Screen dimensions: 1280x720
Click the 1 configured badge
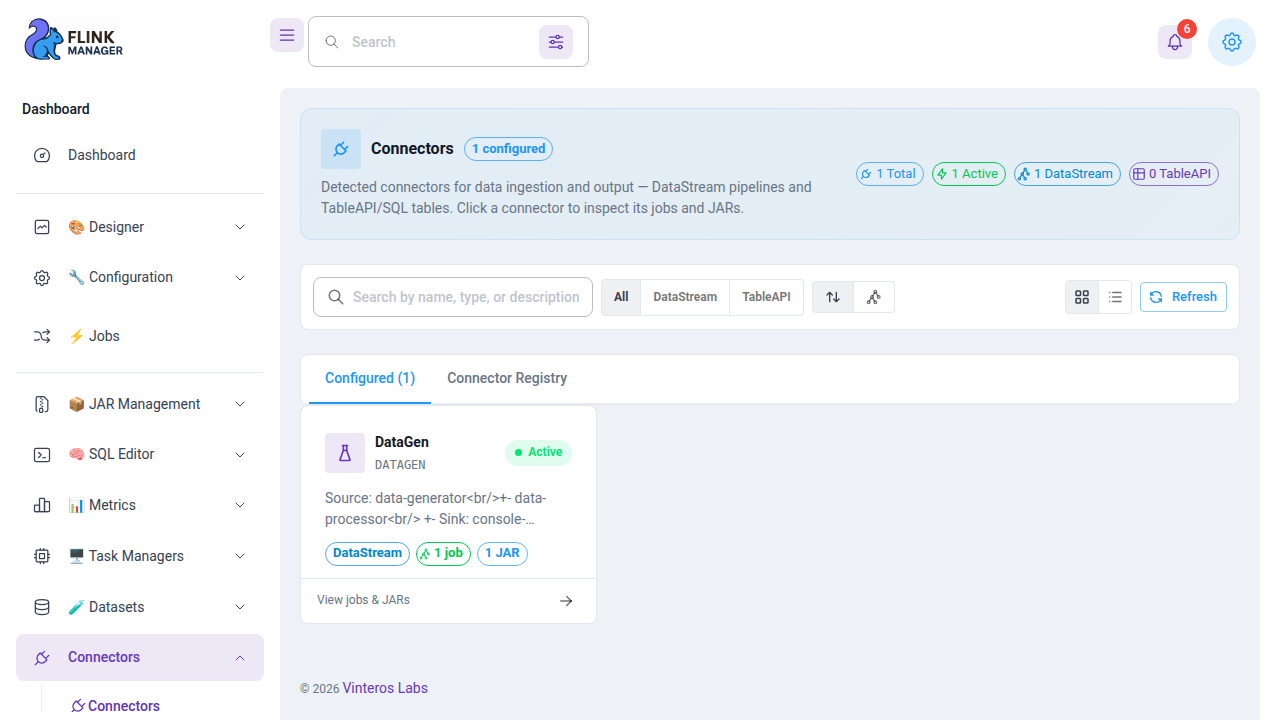coord(508,149)
